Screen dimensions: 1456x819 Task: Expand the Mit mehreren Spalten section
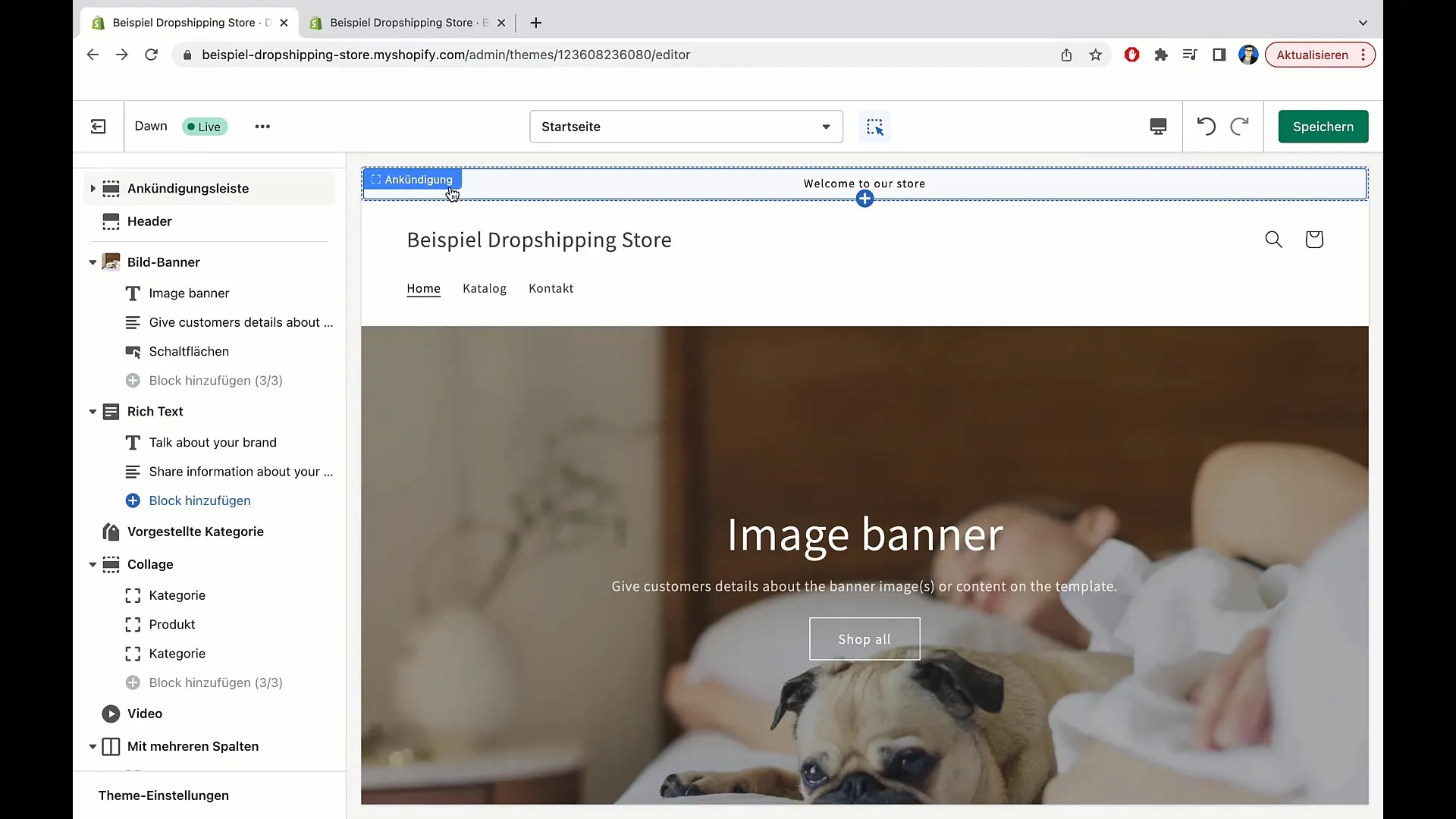[92, 745]
